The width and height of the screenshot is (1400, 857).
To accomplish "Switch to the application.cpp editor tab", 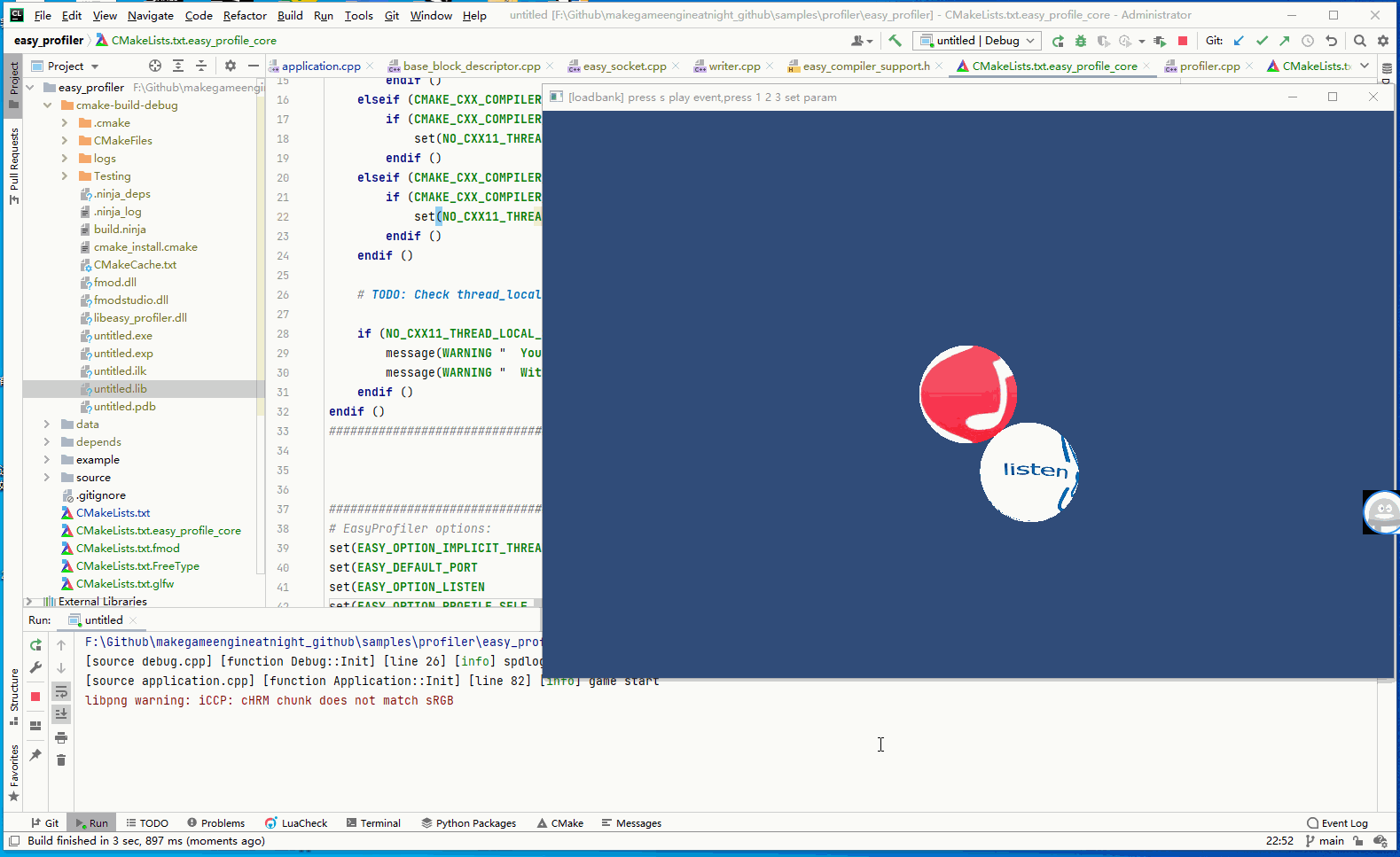I will click(x=321, y=66).
